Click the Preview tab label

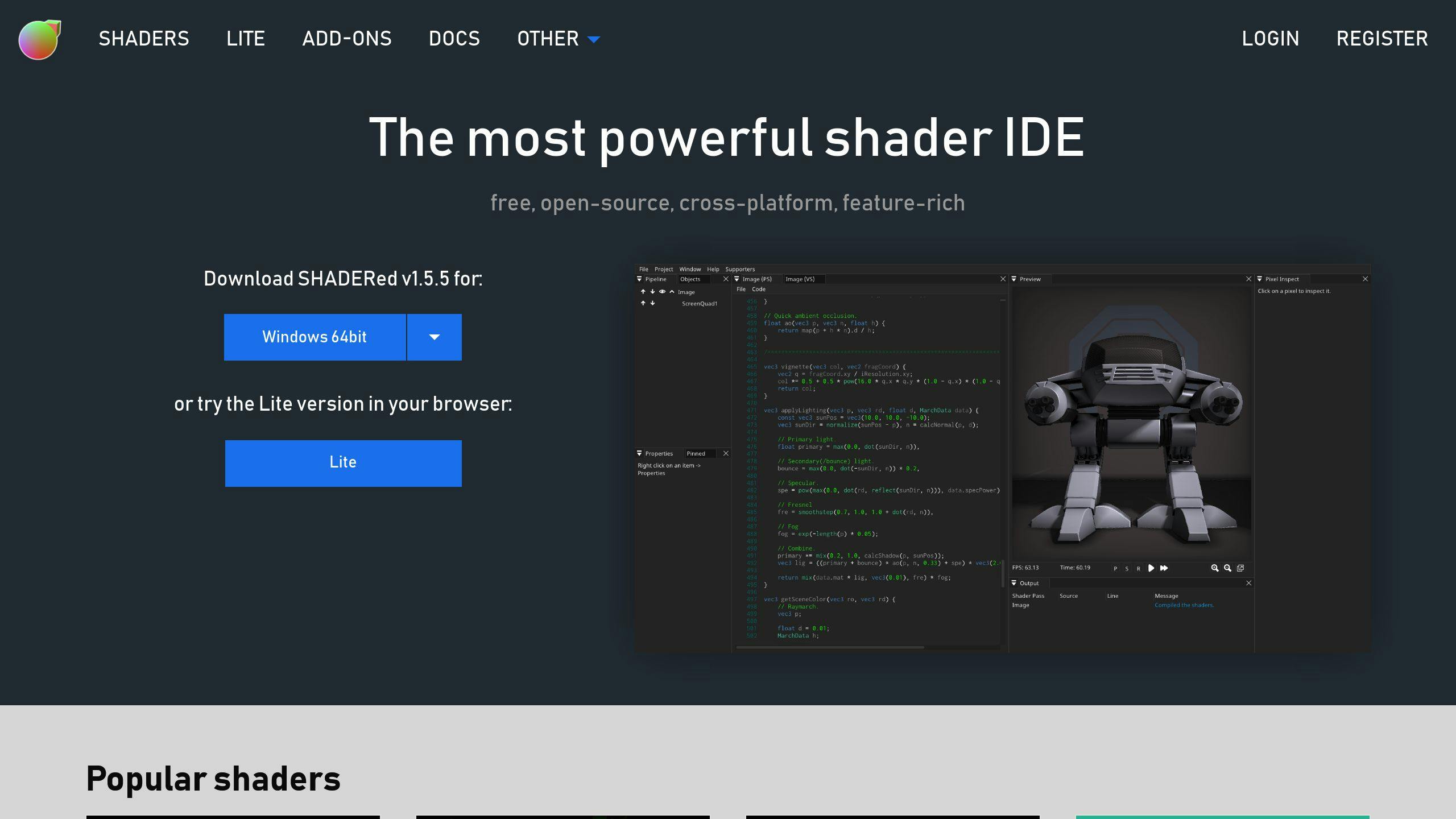pos(1030,279)
